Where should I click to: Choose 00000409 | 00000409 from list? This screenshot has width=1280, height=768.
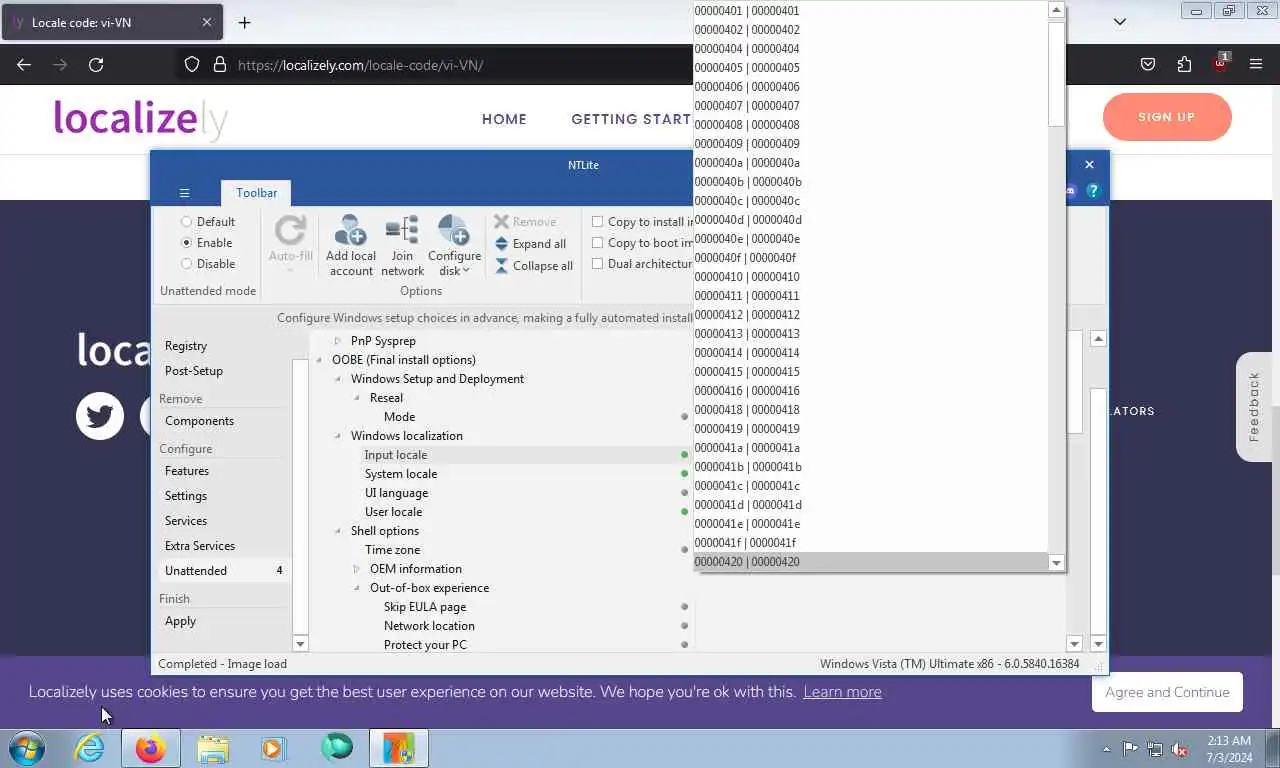(871, 144)
